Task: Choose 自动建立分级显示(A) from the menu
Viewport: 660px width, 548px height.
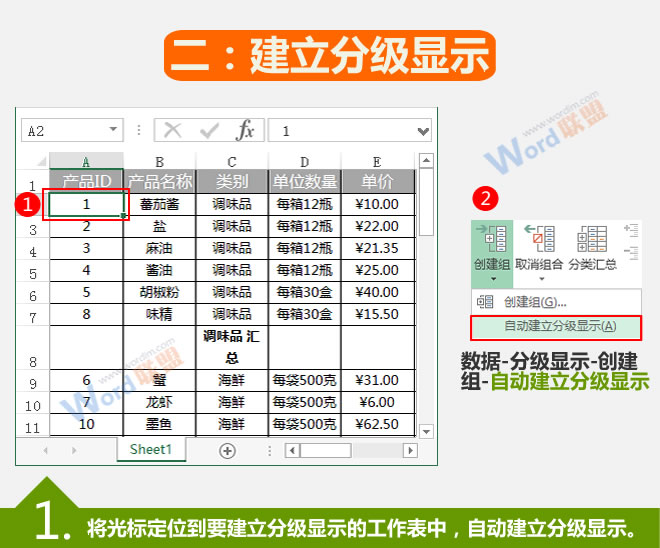Action: tap(559, 326)
